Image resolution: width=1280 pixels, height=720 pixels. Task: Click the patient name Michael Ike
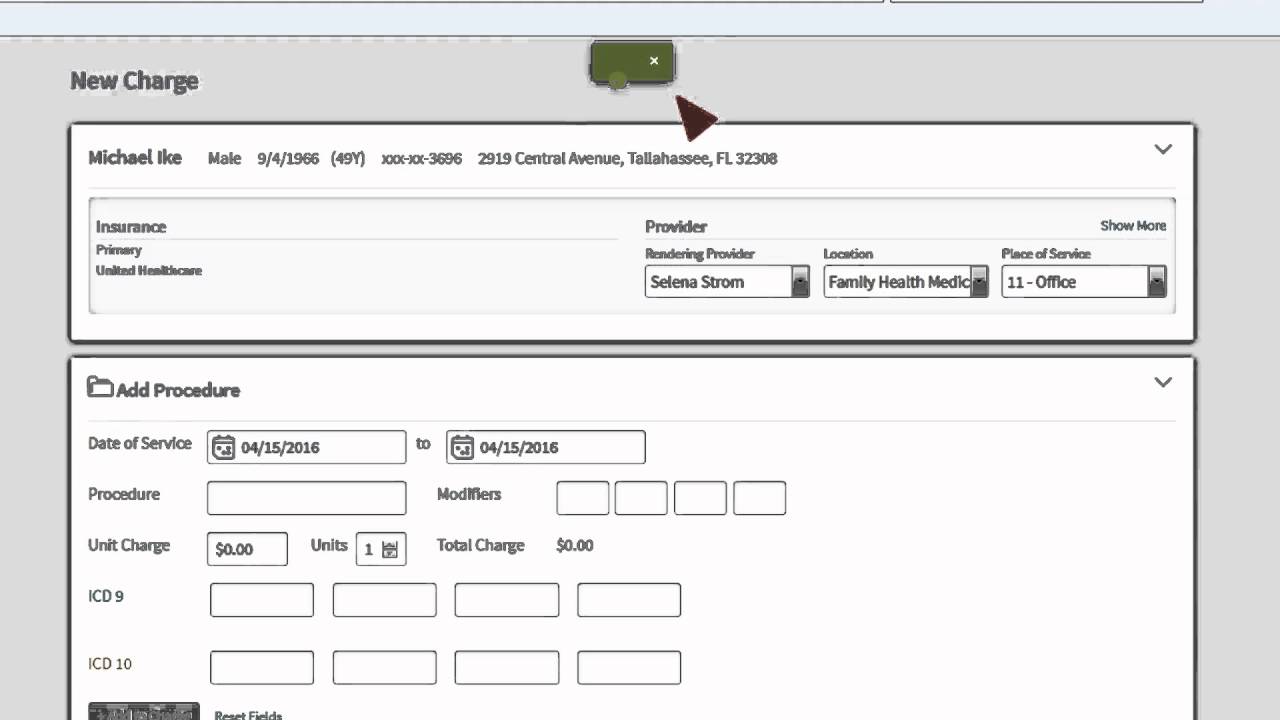pos(135,157)
